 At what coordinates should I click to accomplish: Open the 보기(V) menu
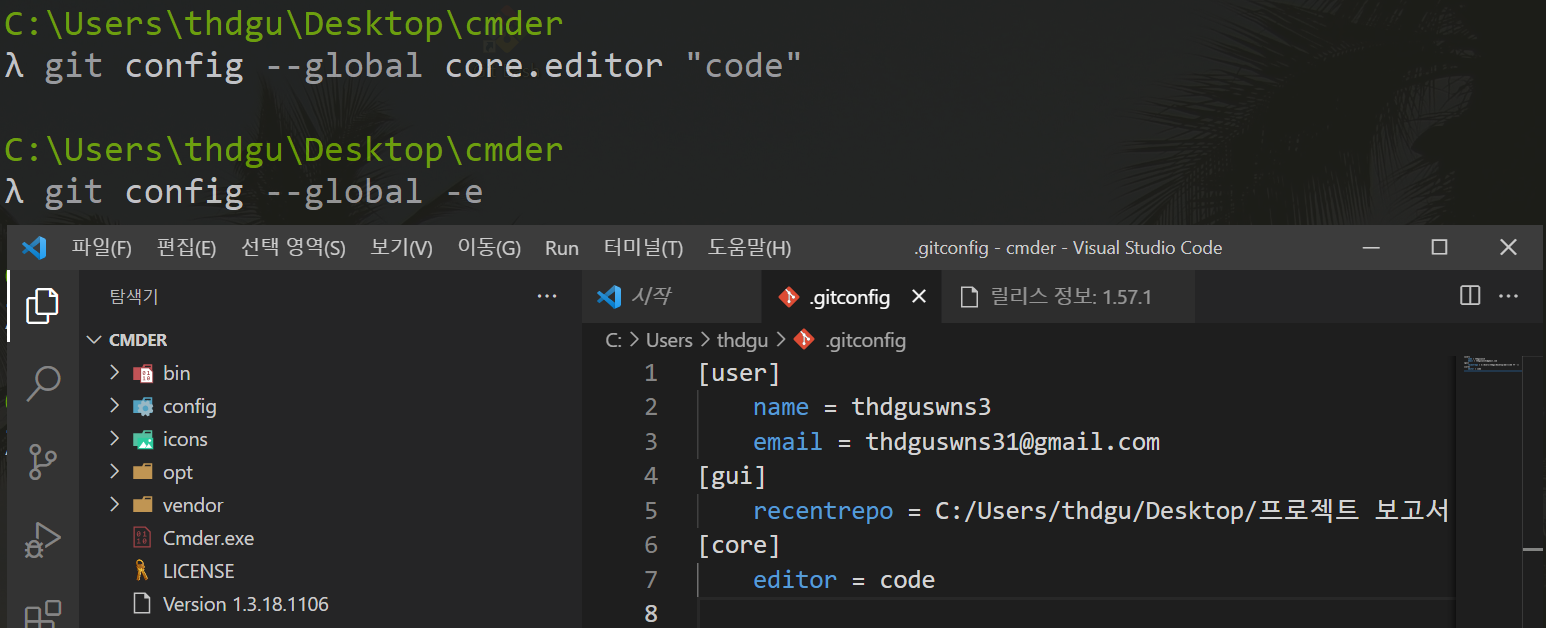pyautogui.click(x=401, y=248)
